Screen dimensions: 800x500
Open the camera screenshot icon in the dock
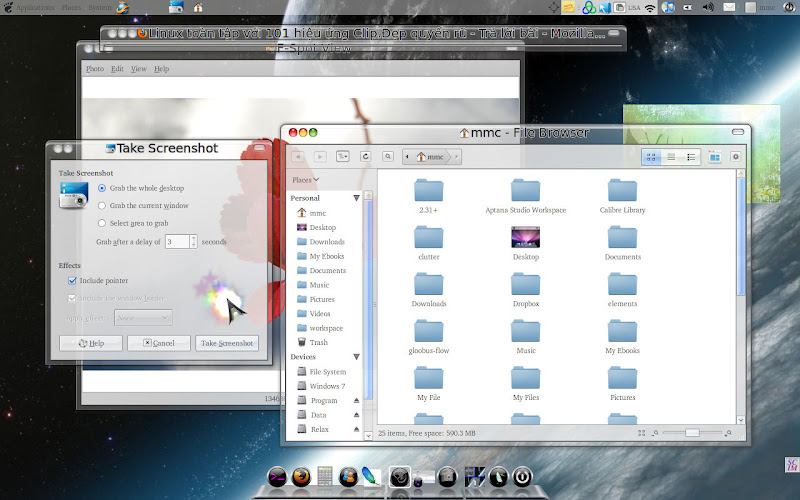[x=447, y=478]
